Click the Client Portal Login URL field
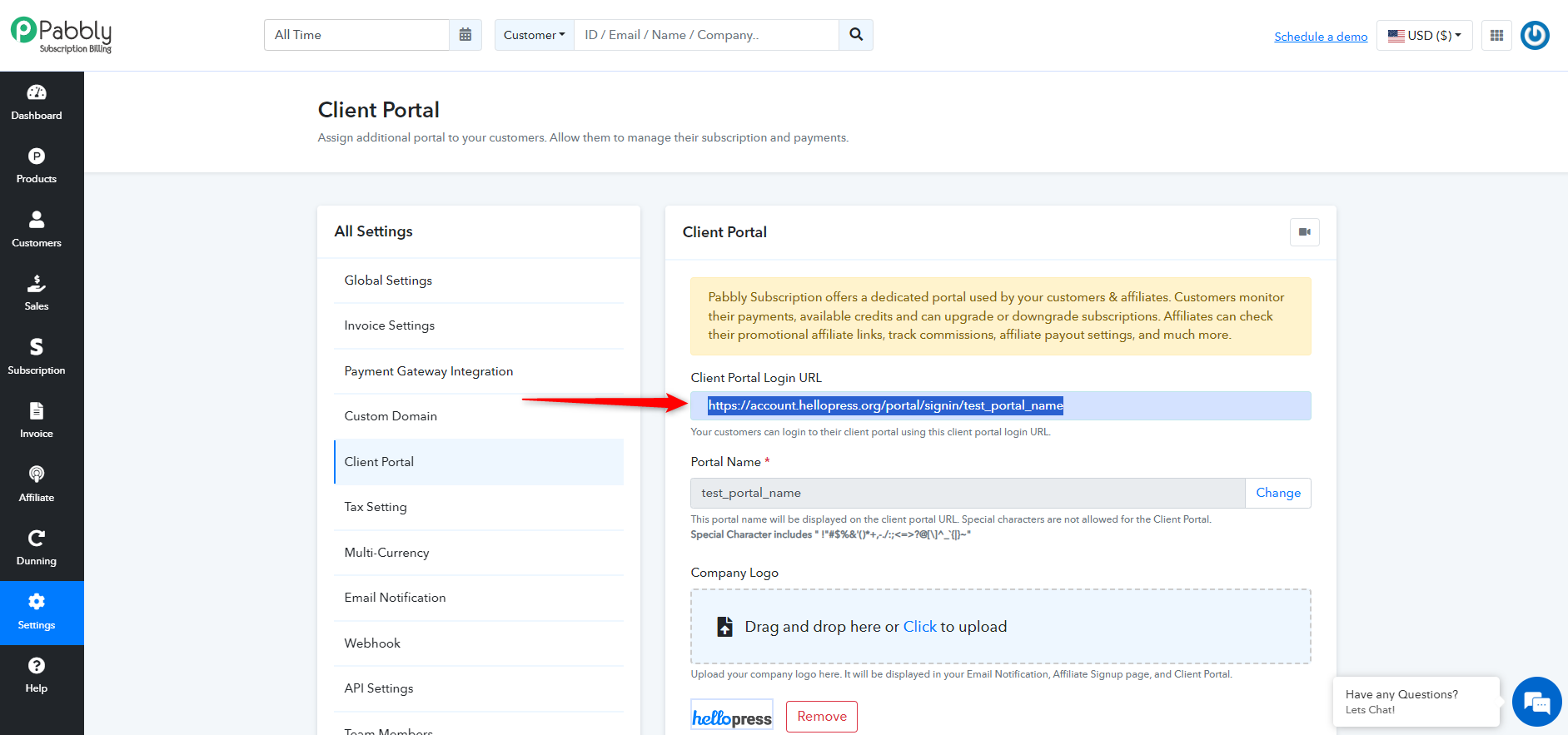This screenshot has width=1568, height=735. coord(1001,406)
